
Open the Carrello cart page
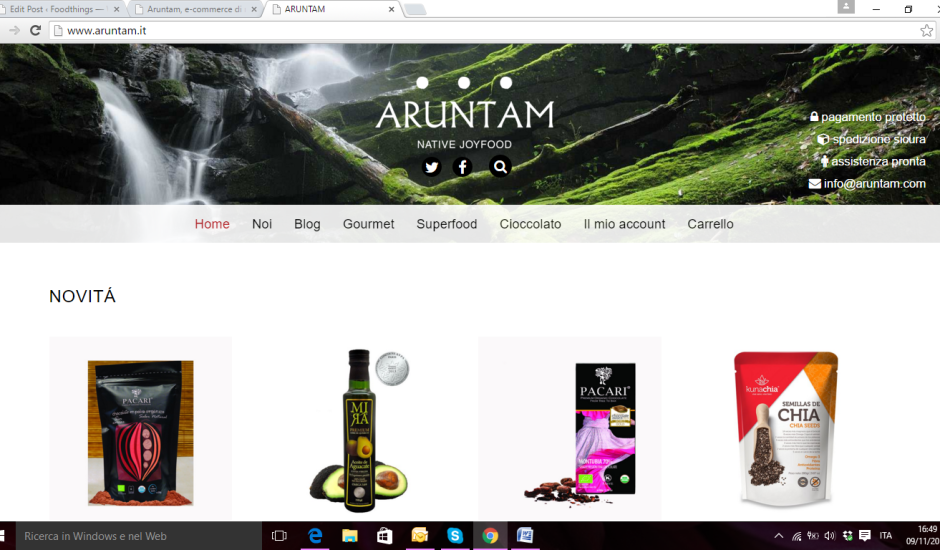pos(710,224)
